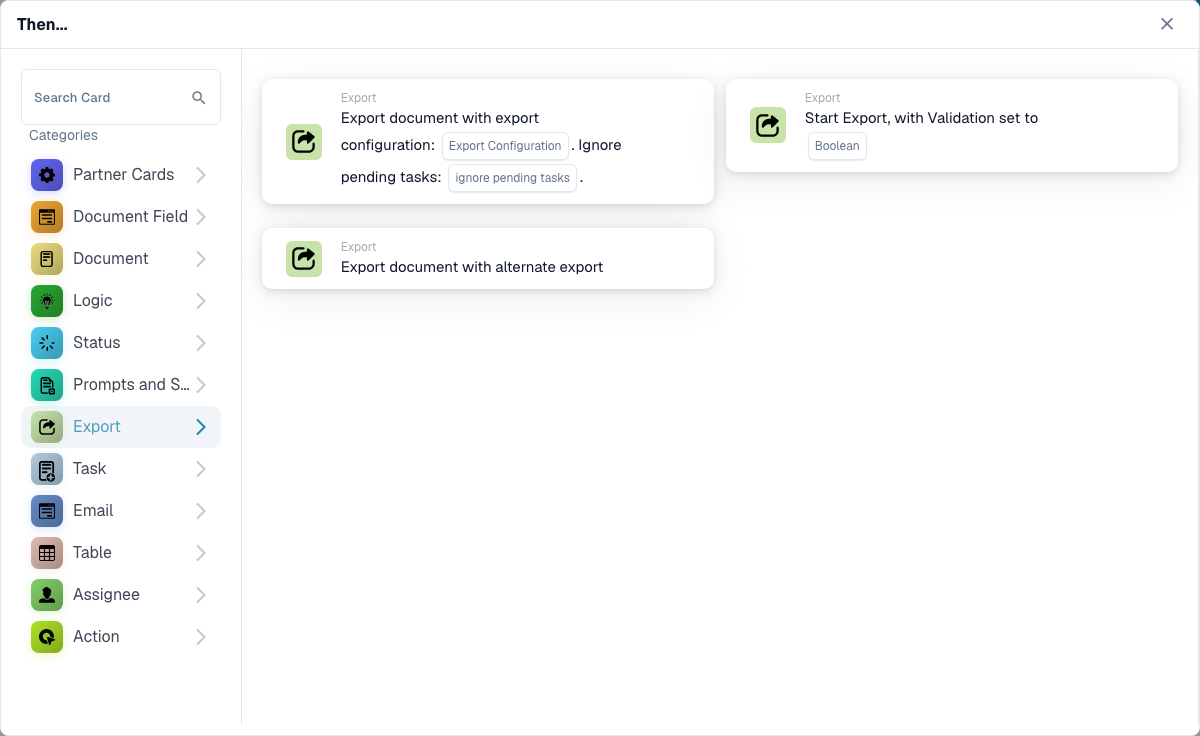The height and width of the screenshot is (736, 1200).
Task: Select the Status category label
Action: [x=97, y=343]
